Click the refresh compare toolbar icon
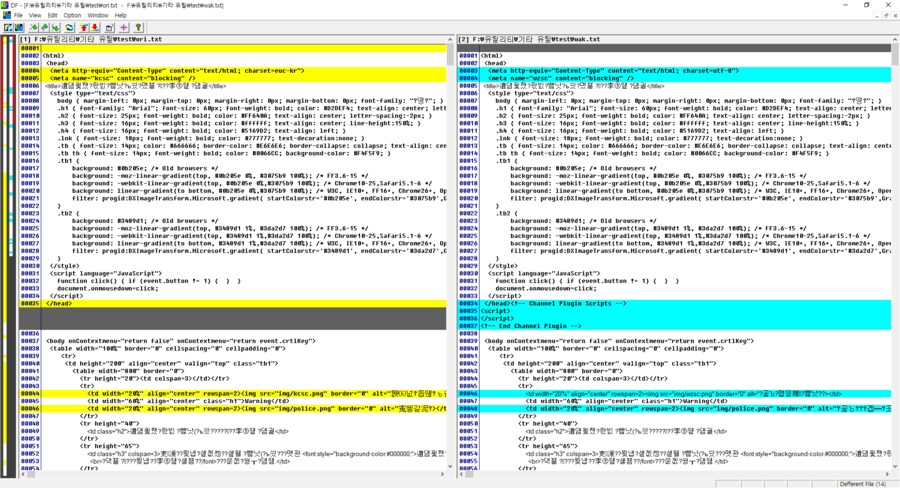 click(x=69, y=27)
